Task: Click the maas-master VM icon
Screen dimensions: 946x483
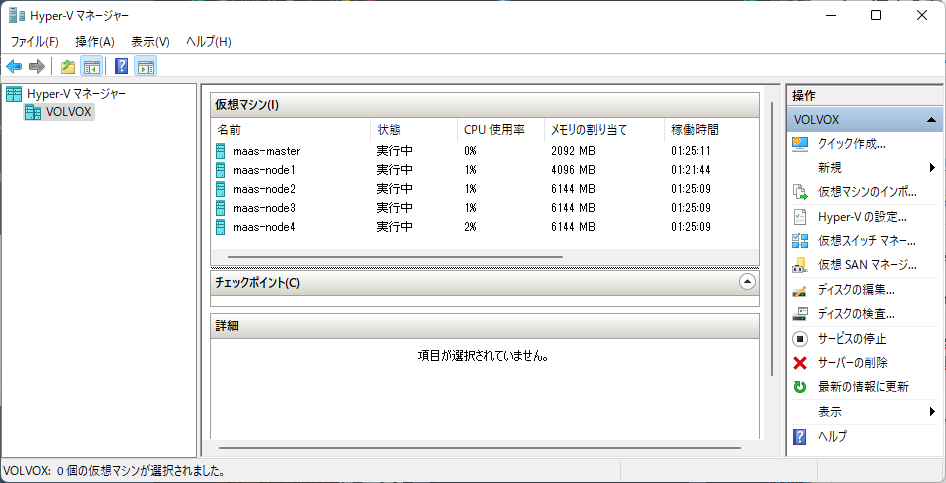Action: coord(221,151)
